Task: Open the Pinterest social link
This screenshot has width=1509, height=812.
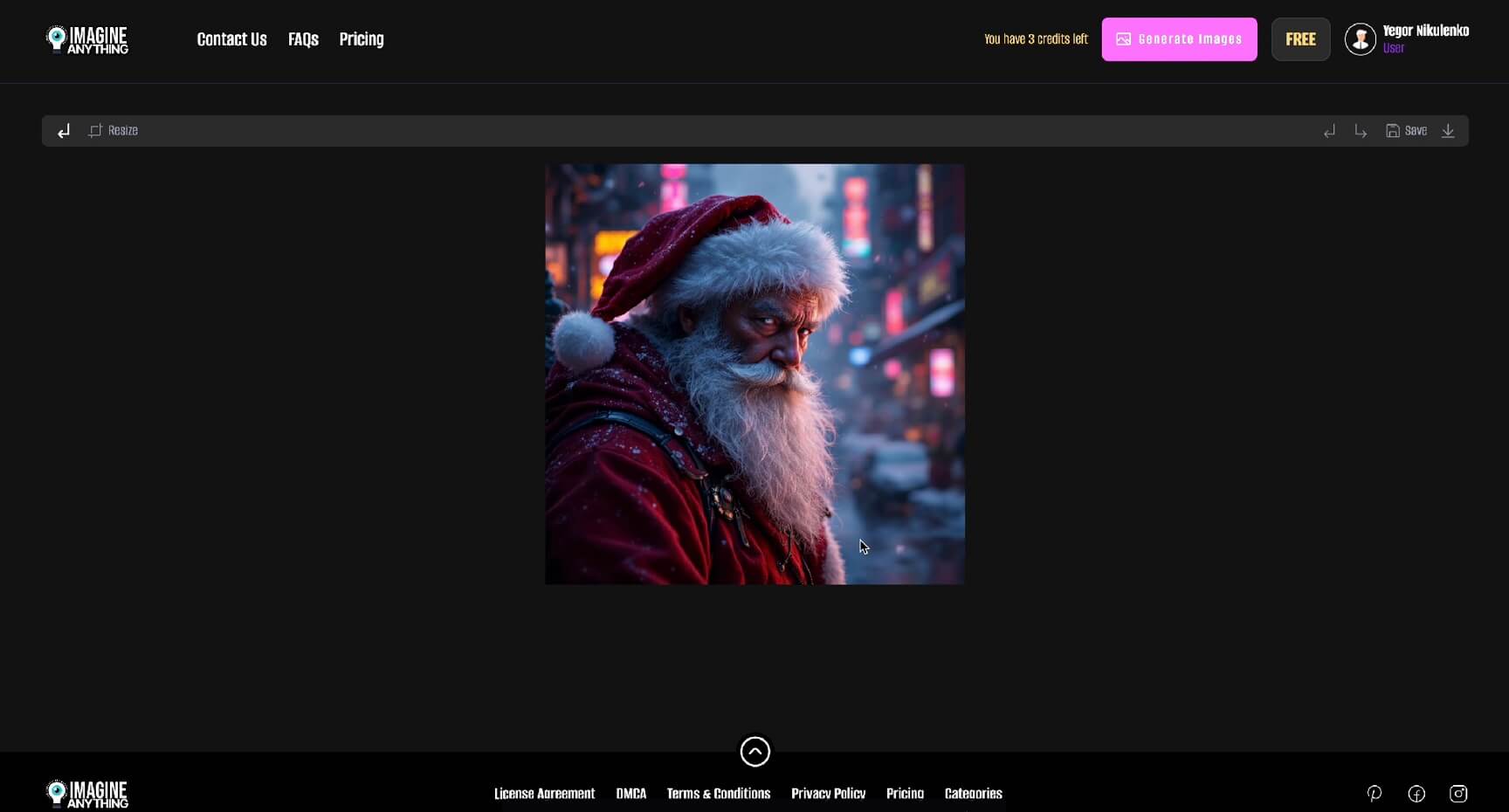Action: click(1375, 793)
